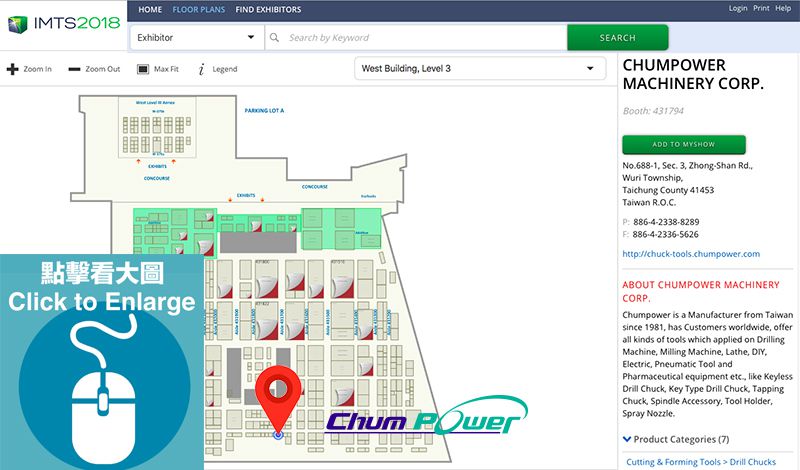Open the chuck-tools.chumpower.com link
This screenshot has width=800, height=470.
point(691,254)
